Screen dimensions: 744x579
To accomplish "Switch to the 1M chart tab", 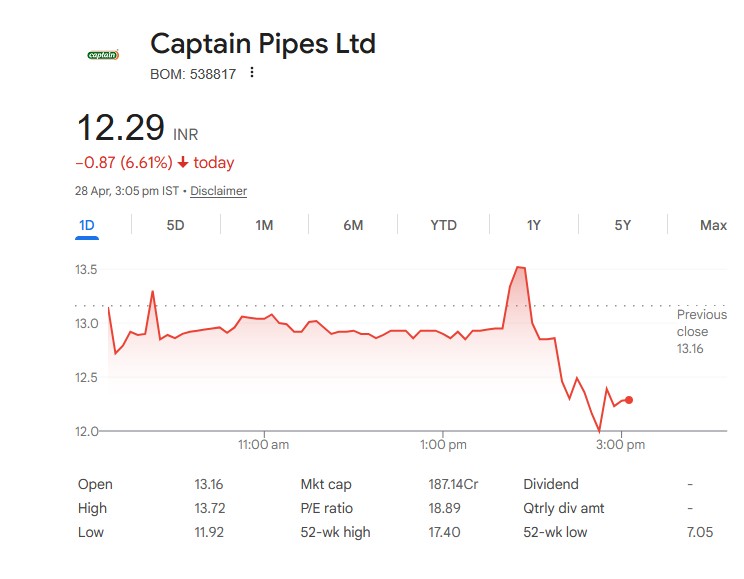I will 264,225.
